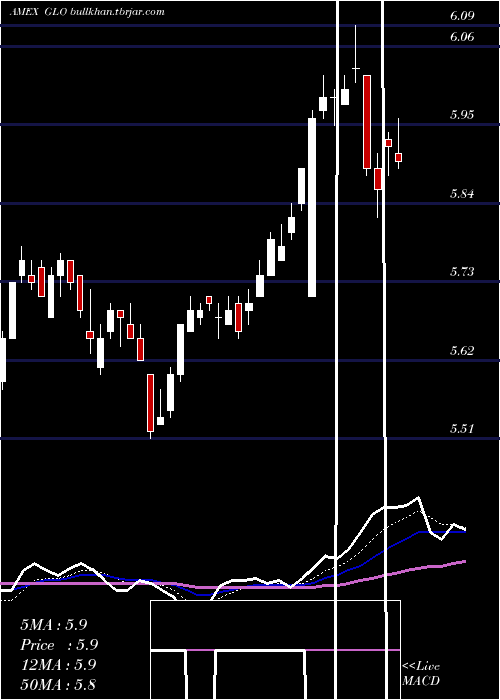Click the 5MA : 5.9 legend entry
Viewport: 500px width, 700px height.
54,625
